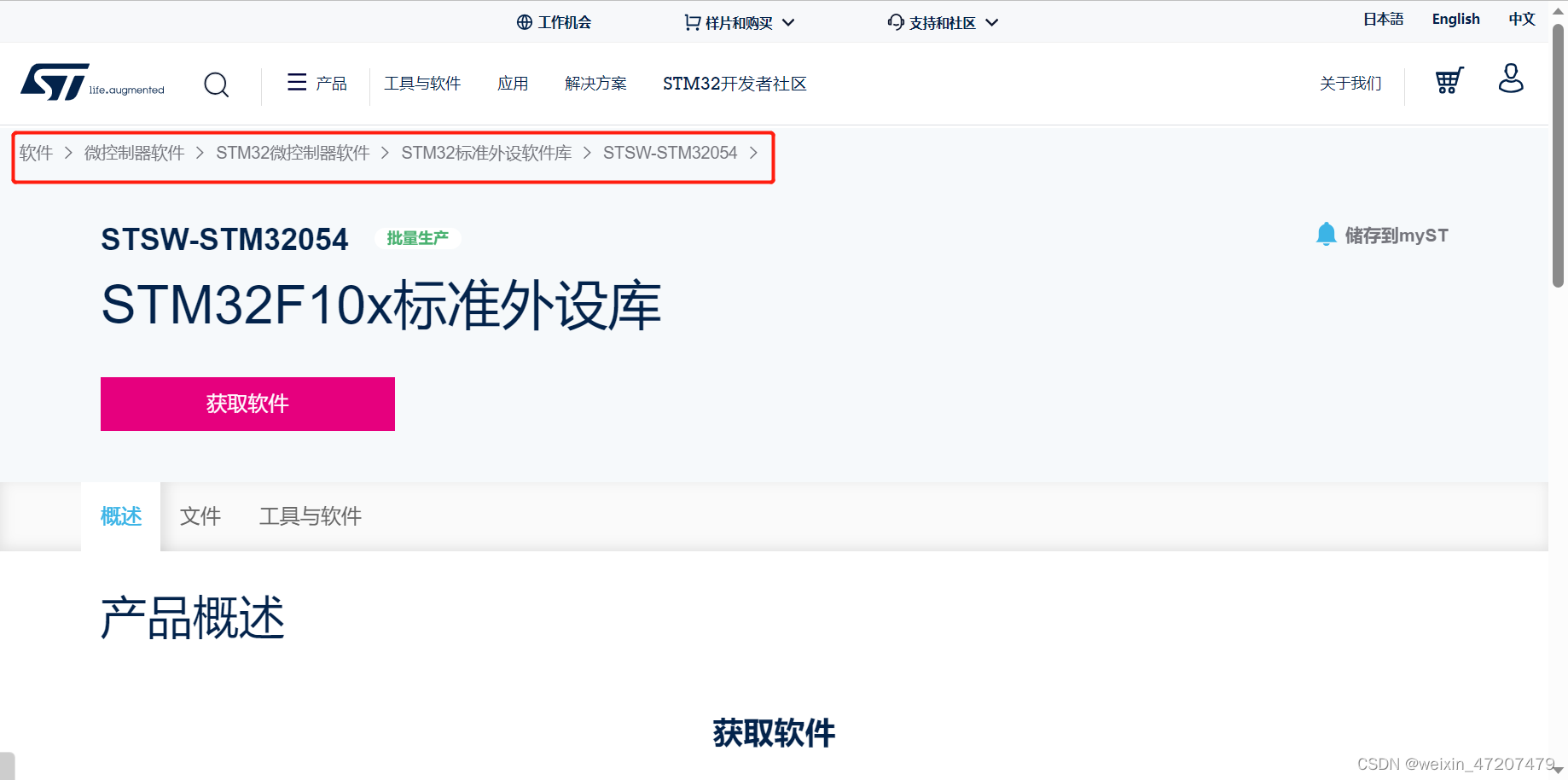Click the 批量生产 status badge
The width and height of the screenshot is (1568, 780).
418,238
